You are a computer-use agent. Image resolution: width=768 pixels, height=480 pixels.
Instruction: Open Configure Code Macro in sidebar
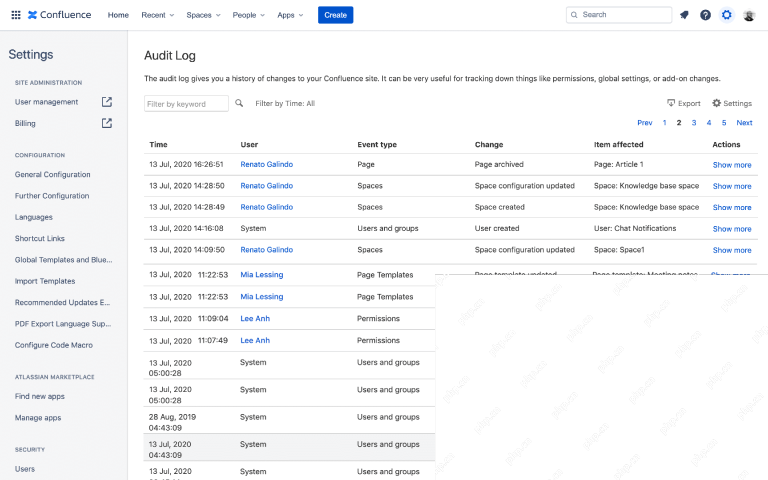(x=53, y=345)
